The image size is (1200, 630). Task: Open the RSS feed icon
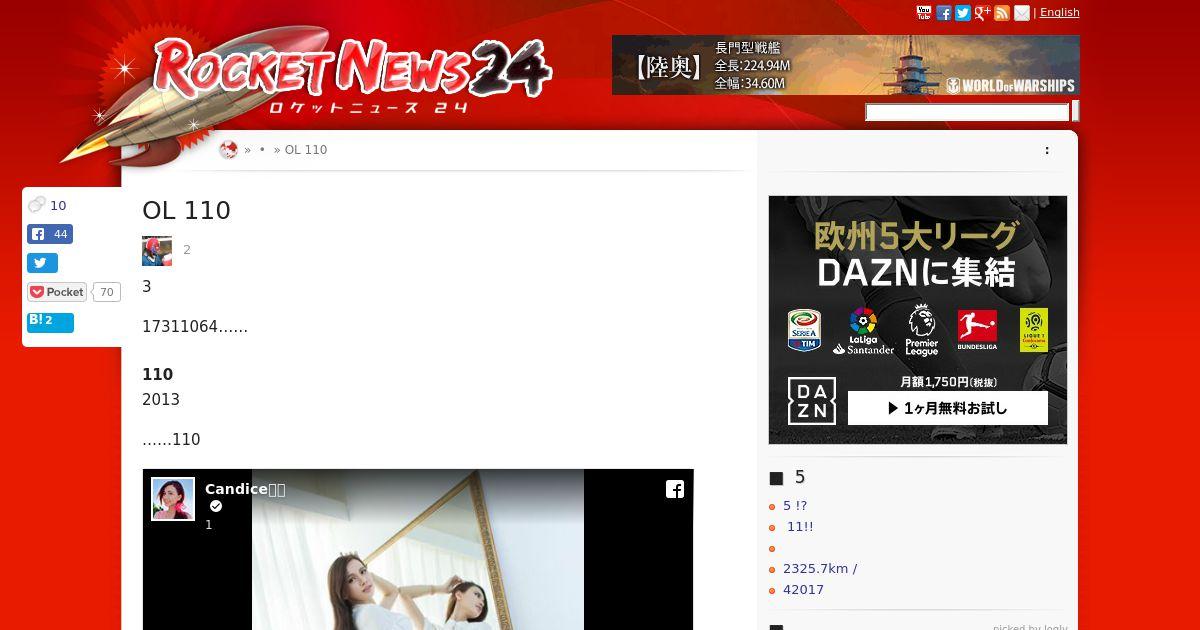[1002, 13]
